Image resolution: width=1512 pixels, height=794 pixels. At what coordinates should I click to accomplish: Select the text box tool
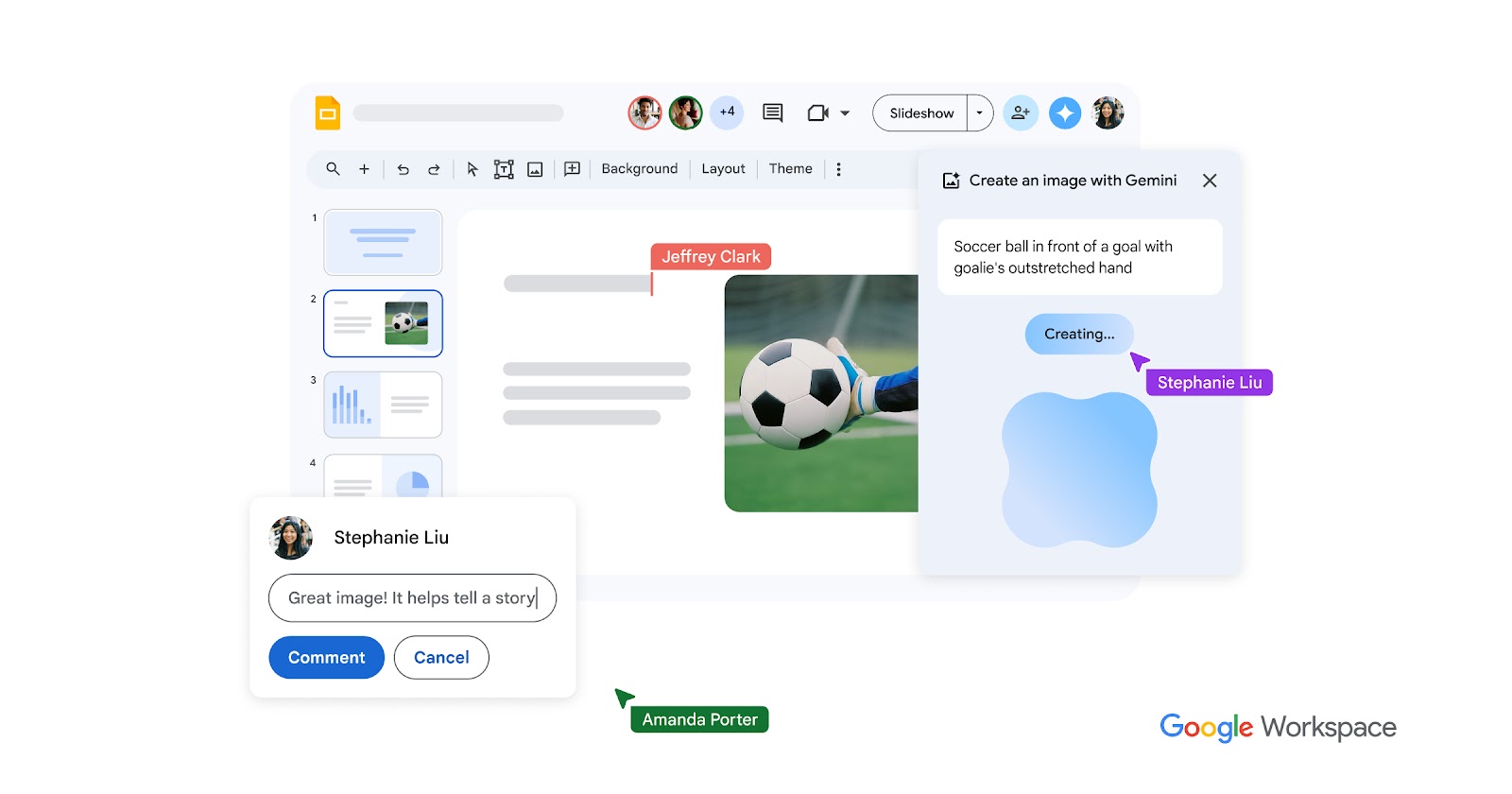(x=504, y=169)
